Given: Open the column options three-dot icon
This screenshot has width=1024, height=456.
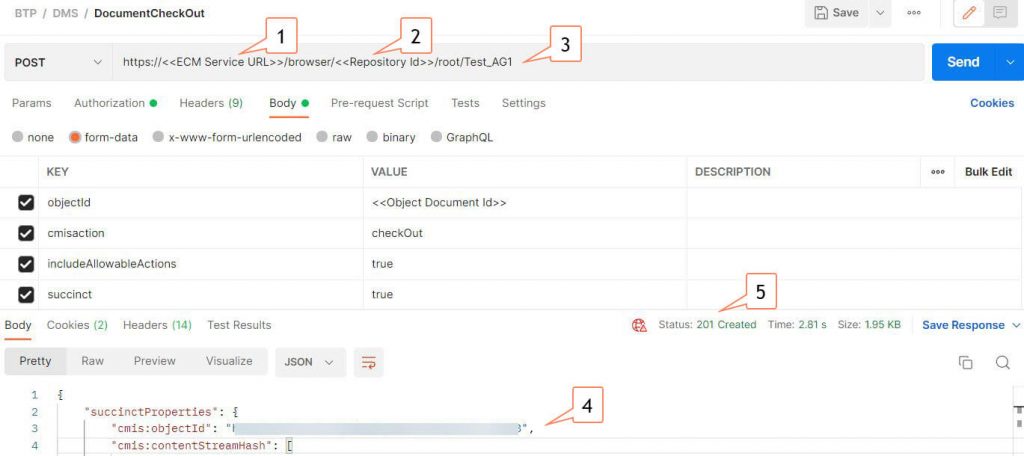Looking at the screenshot, I should 938,172.
